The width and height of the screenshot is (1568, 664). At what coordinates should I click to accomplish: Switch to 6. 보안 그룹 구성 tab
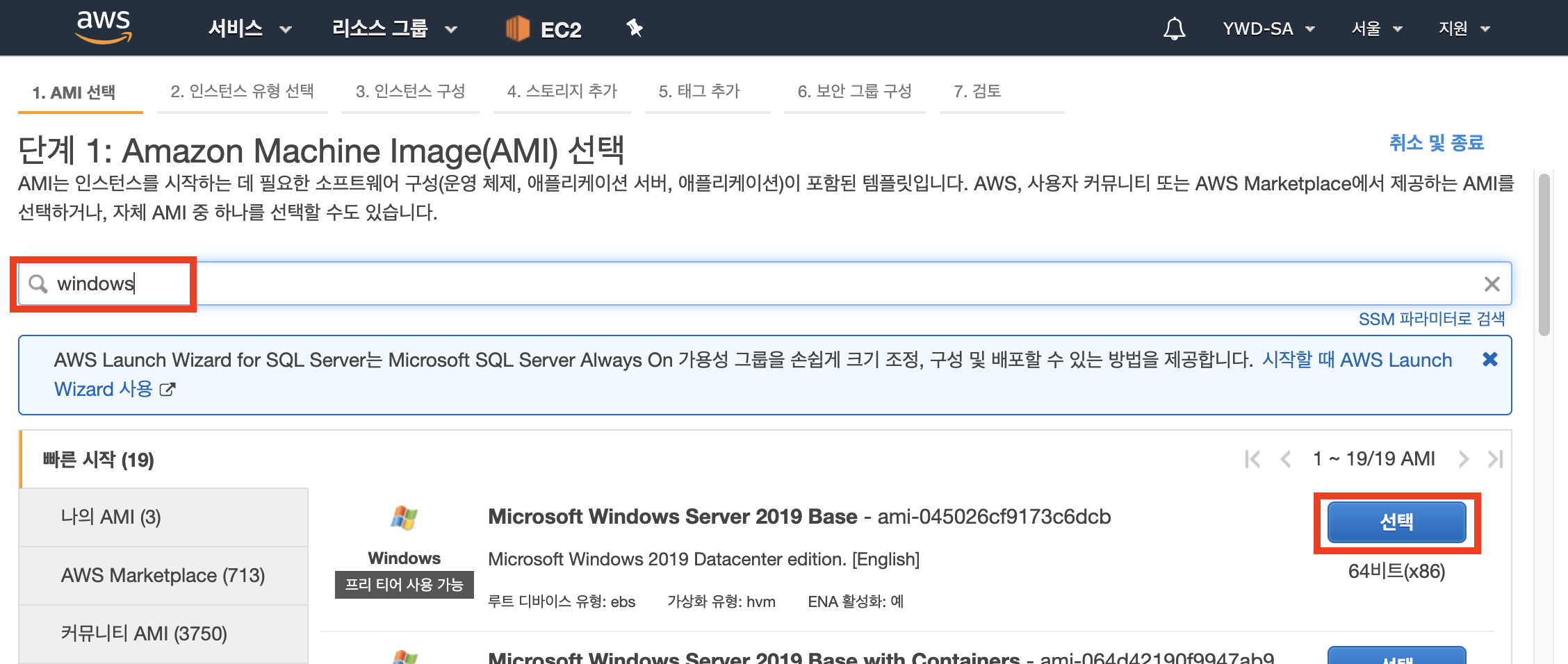[x=854, y=91]
